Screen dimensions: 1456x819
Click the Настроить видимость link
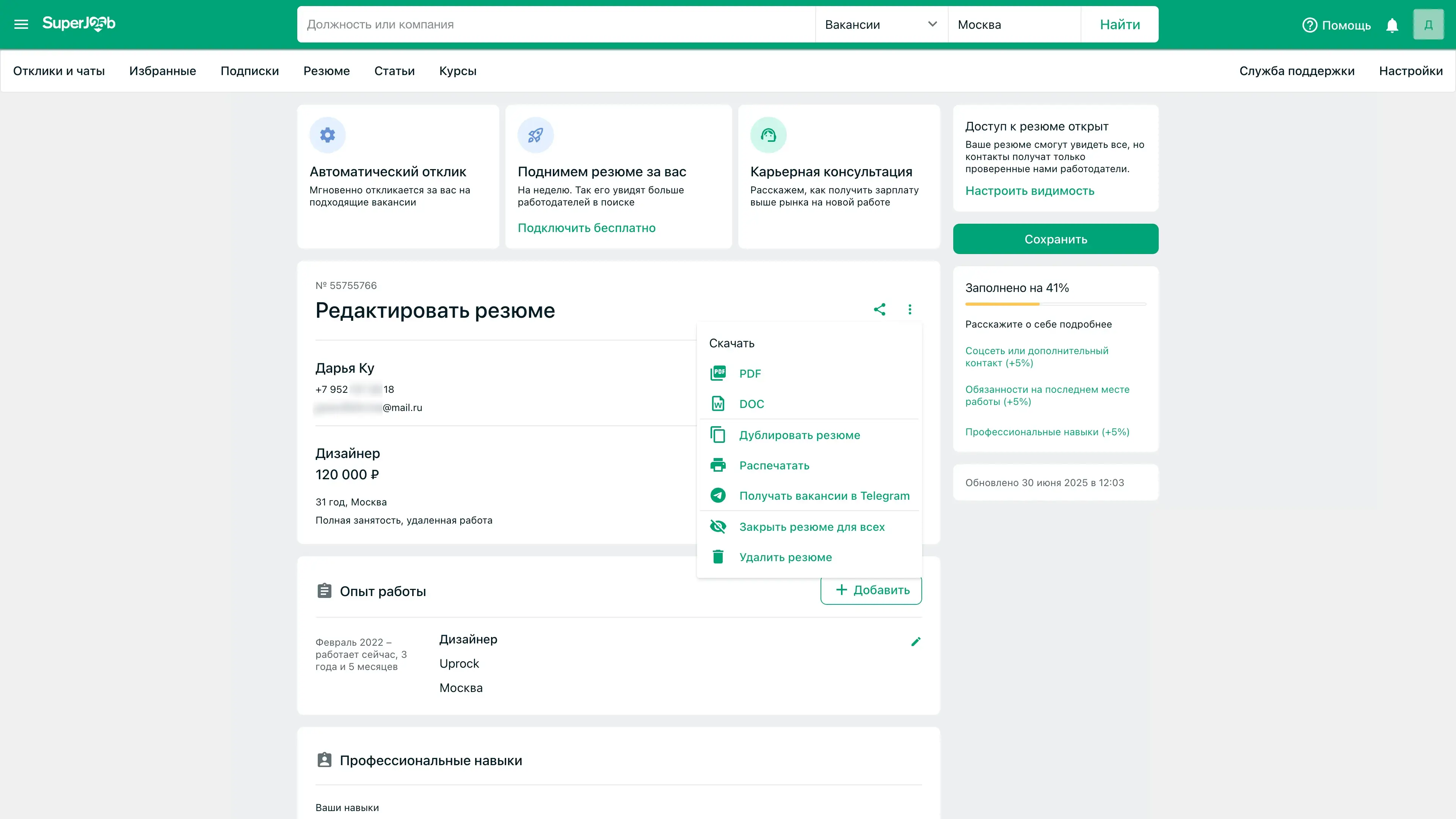click(1029, 191)
